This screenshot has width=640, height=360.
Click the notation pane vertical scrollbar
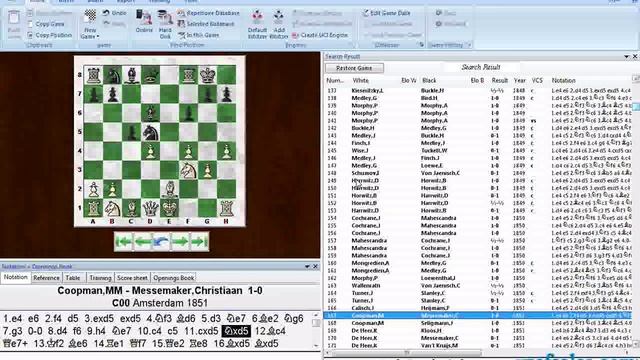click(316, 331)
